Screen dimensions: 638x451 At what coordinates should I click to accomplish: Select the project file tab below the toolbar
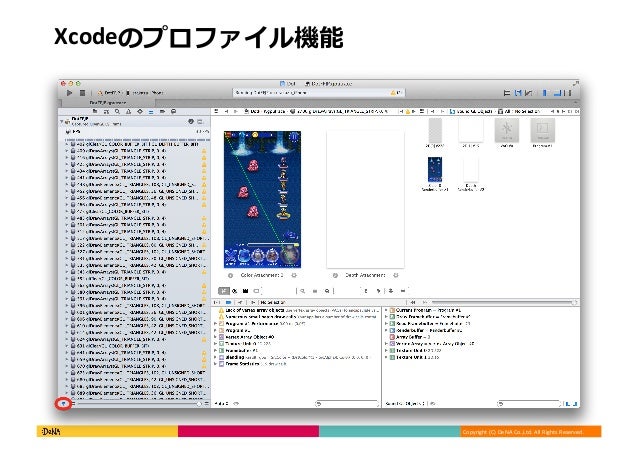click(107, 103)
